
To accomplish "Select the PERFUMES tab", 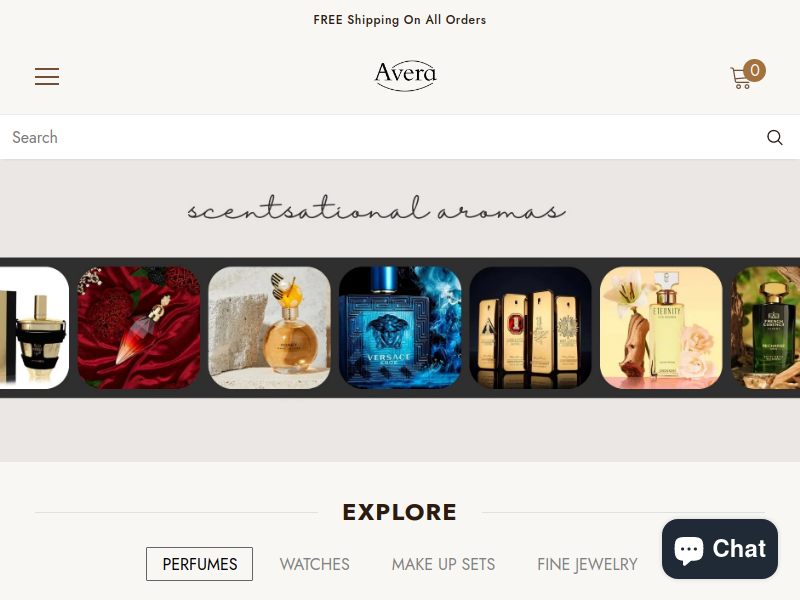I will click(x=199, y=564).
